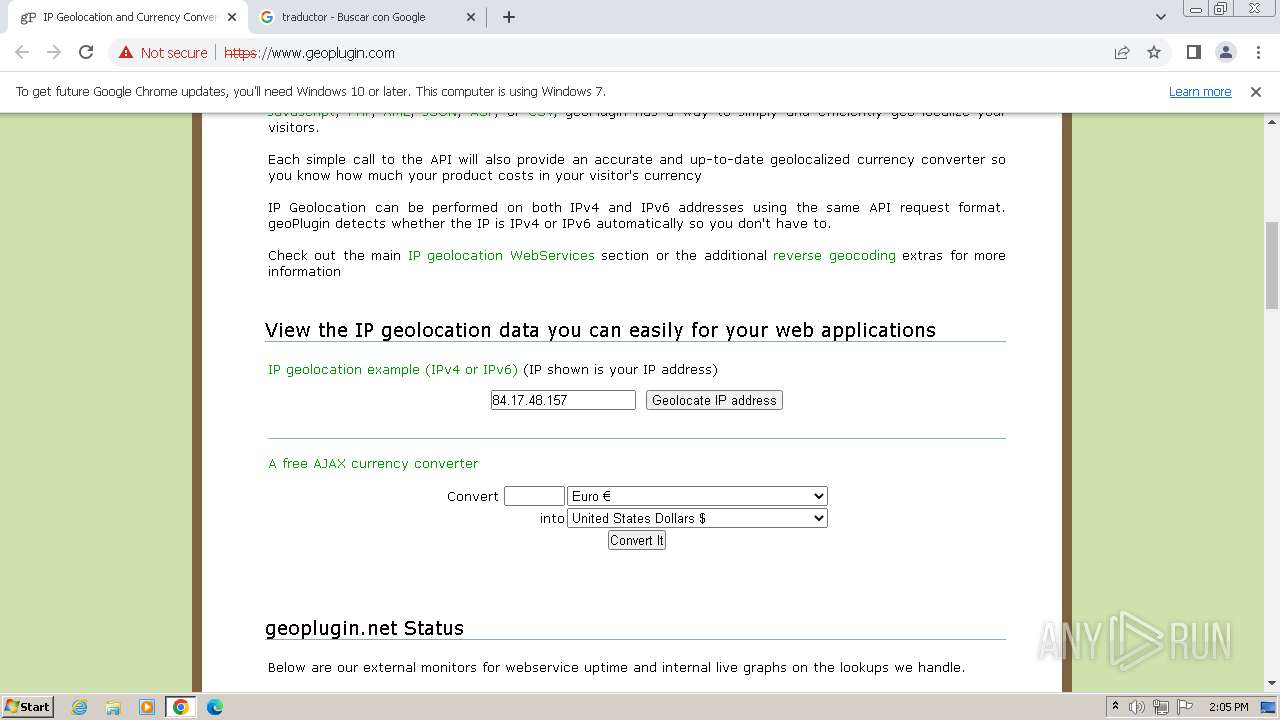The image size is (1280, 720).
Task: Open the Windows Start menu
Action: pos(28,706)
